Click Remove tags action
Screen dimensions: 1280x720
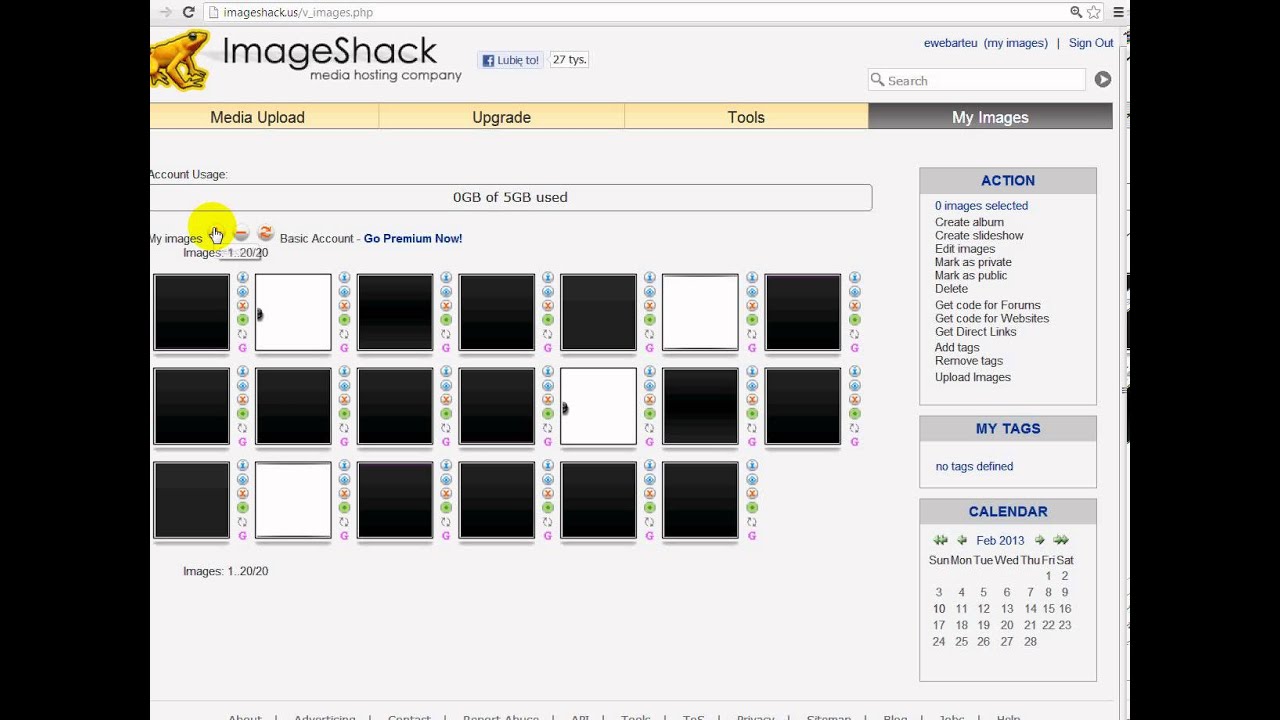click(969, 361)
